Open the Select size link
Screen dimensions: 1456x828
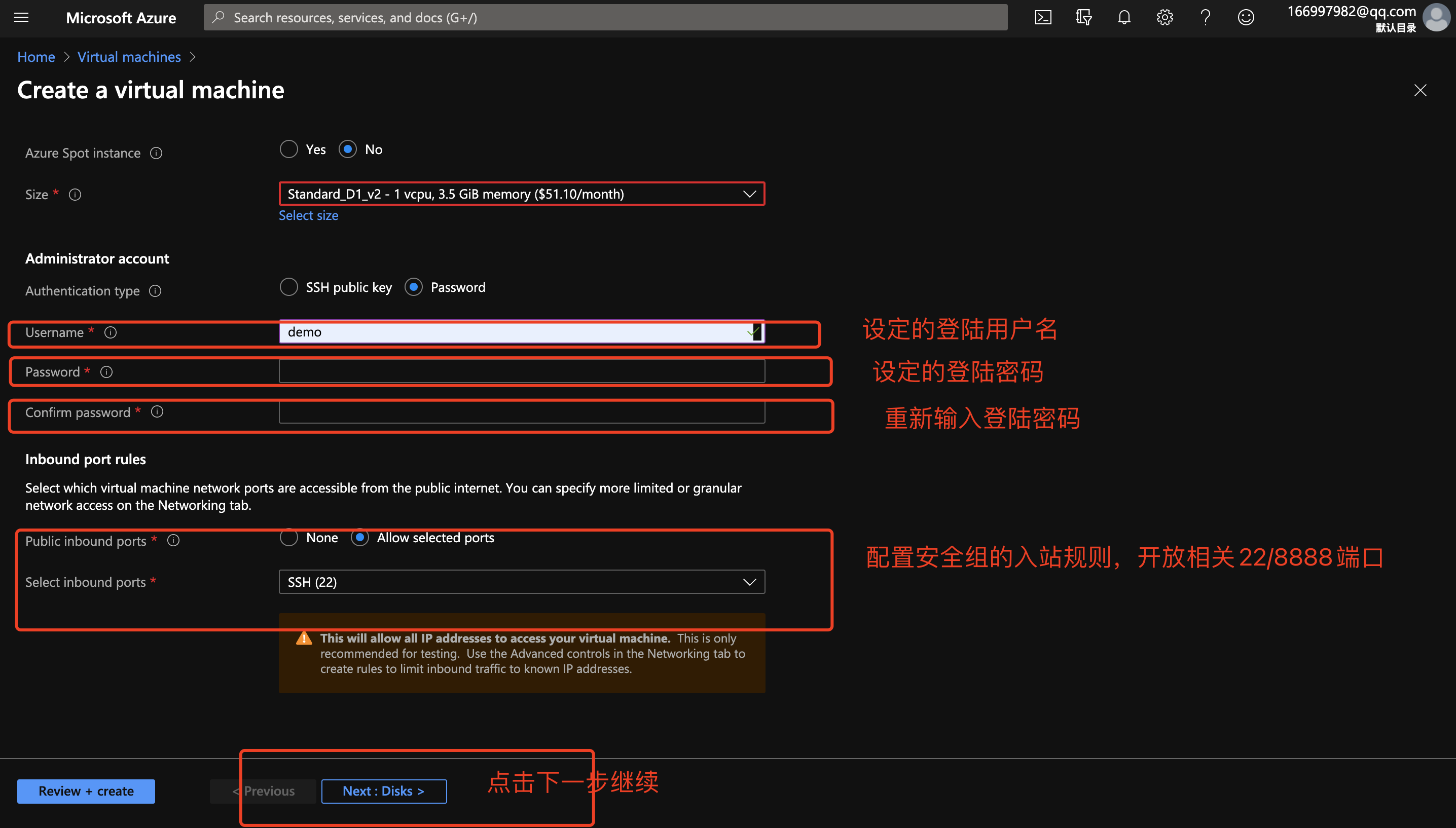[308, 215]
